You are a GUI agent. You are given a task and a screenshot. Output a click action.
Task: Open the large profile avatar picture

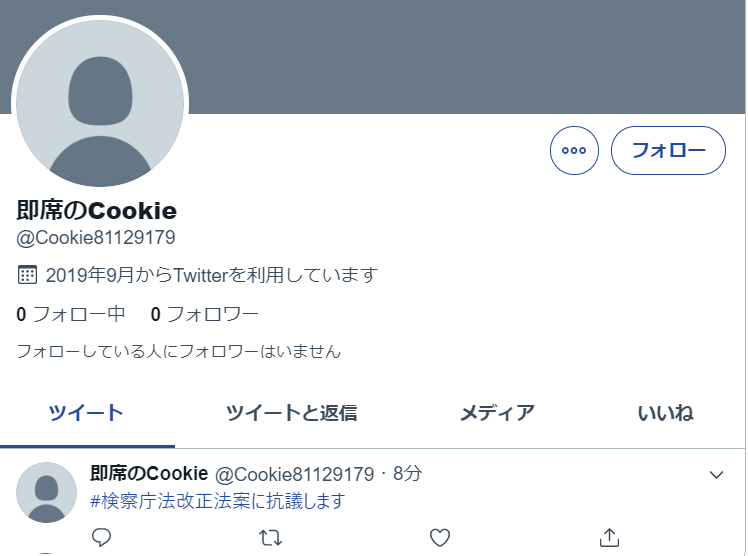click(x=100, y=103)
